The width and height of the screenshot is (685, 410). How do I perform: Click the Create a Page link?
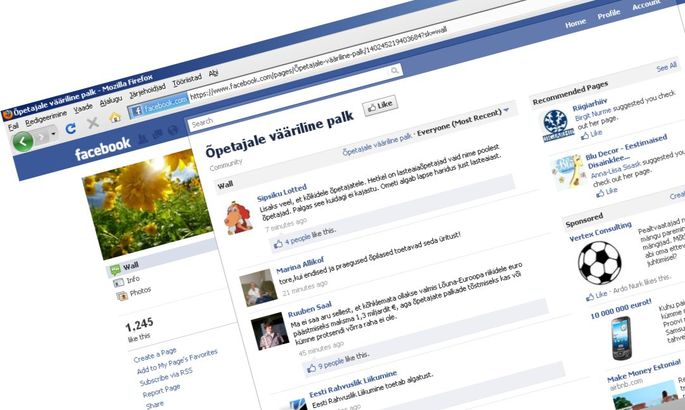click(x=155, y=355)
